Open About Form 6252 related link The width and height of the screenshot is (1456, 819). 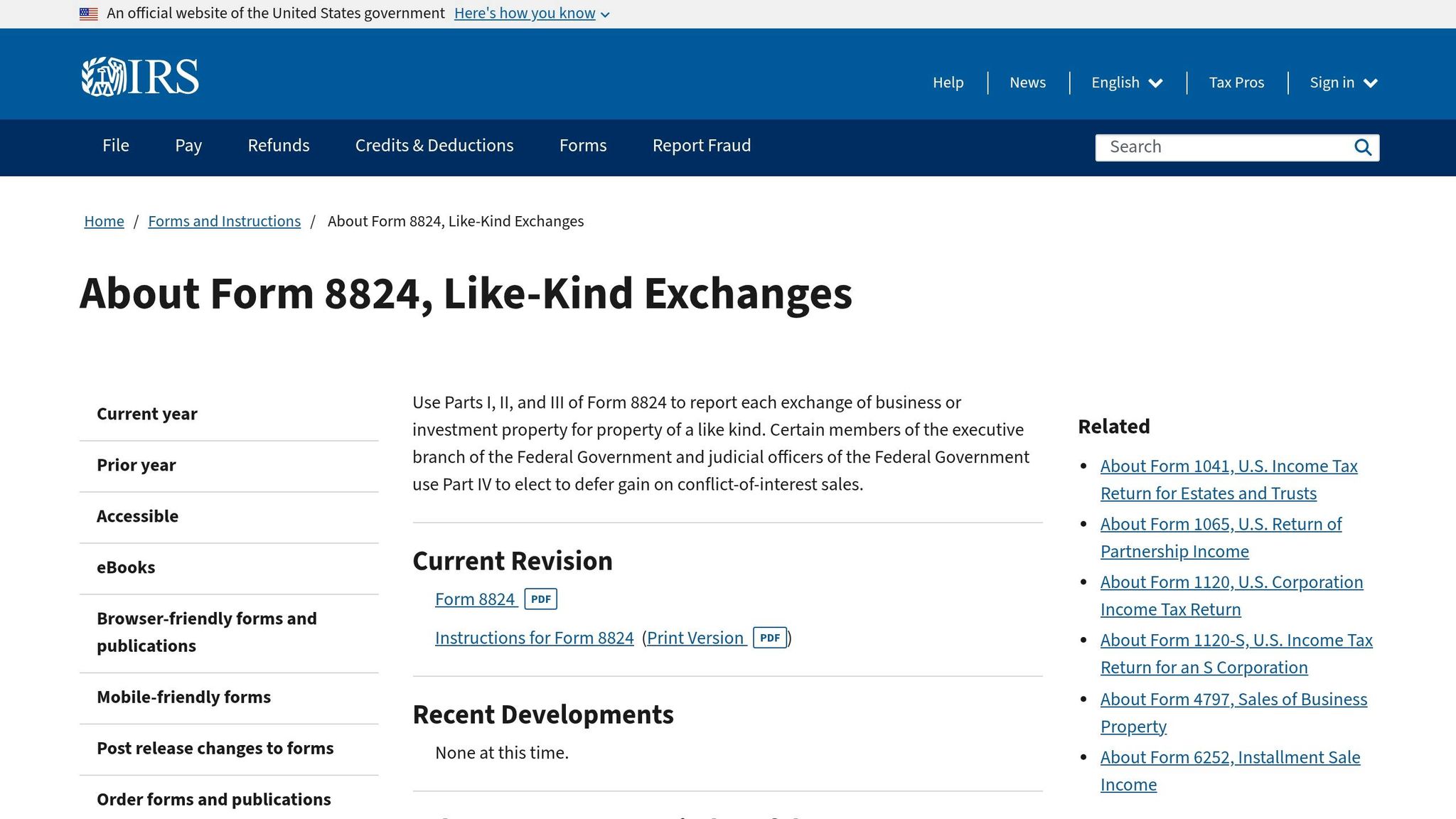click(1230, 771)
